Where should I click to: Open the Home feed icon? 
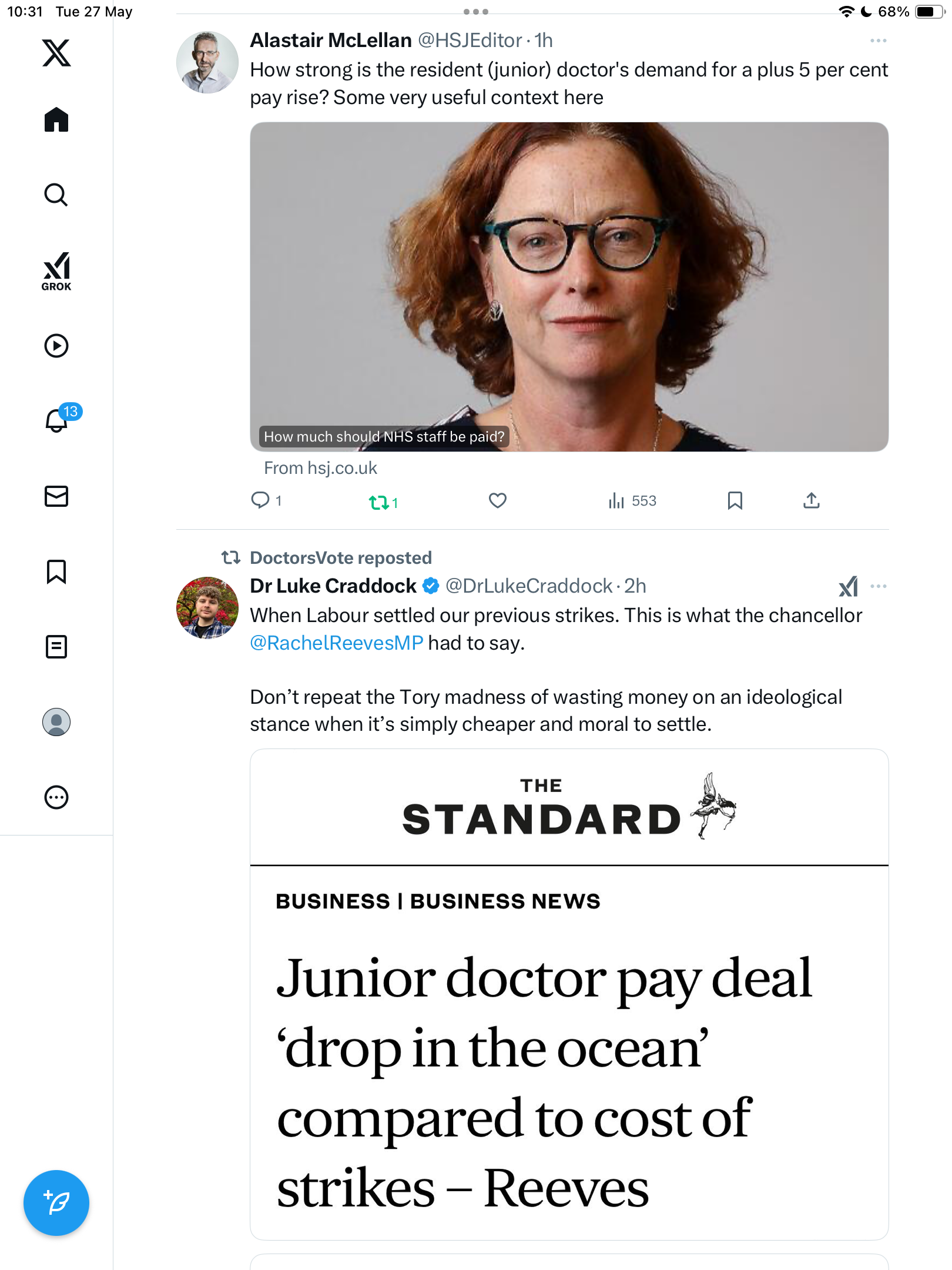click(56, 120)
